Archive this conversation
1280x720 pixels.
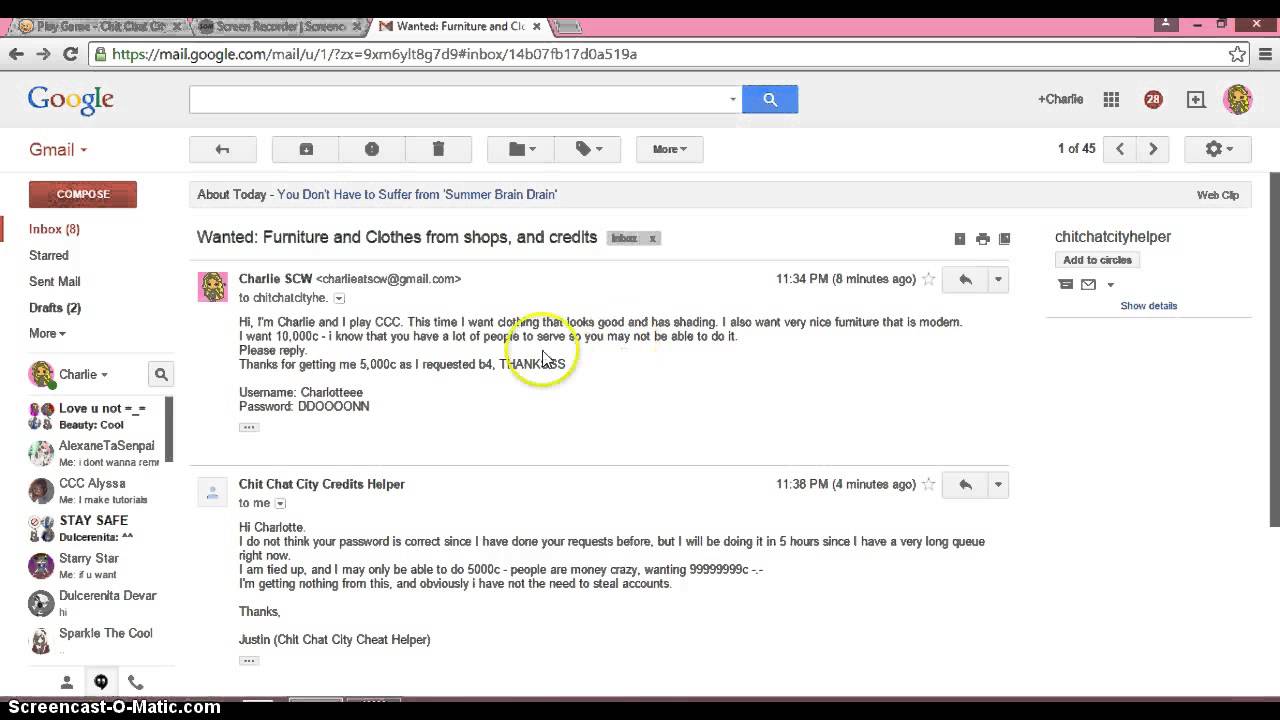(x=306, y=149)
